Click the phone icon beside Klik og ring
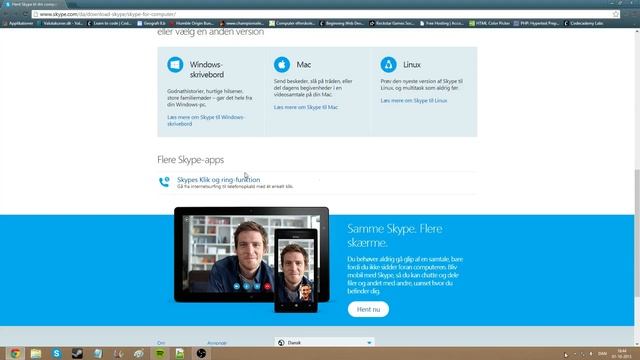640x360 pixels. (164, 182)
